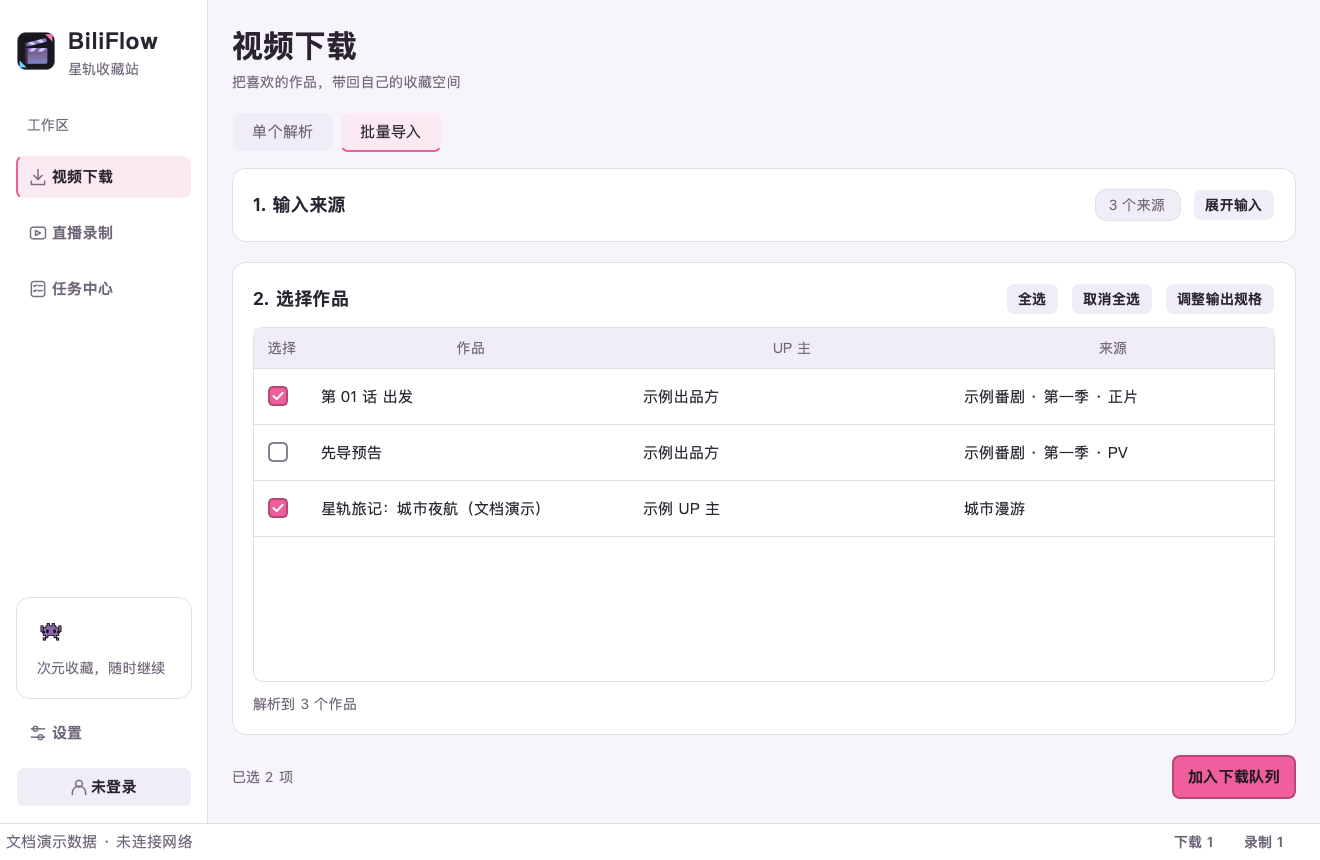The width and height of the screenshot is (1320, 860).
Task: Click the pixel invader mascot icon
Action: 50,631
